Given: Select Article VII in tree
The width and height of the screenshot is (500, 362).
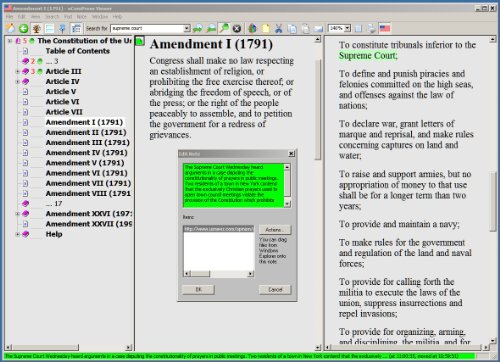Looking at the screenshot, I should click(x=64, y=112).
